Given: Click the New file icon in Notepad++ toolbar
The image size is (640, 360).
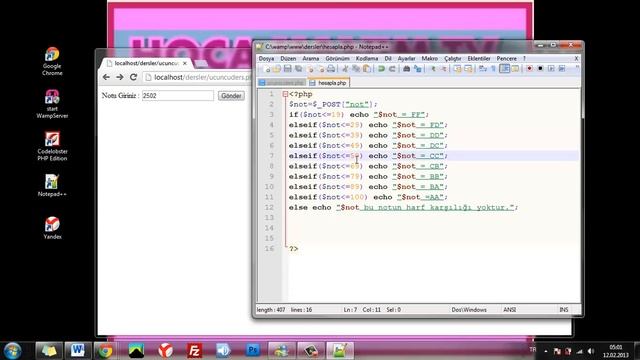Looking at the screenshot, I should (267, 69).
